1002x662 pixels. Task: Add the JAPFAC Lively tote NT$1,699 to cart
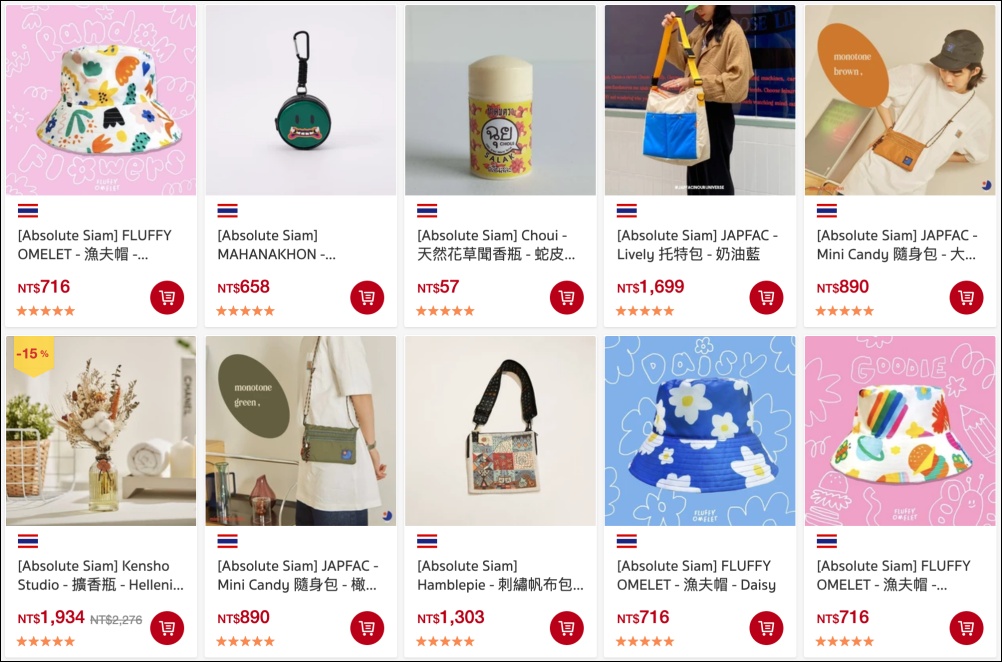(x=766, y=297)
